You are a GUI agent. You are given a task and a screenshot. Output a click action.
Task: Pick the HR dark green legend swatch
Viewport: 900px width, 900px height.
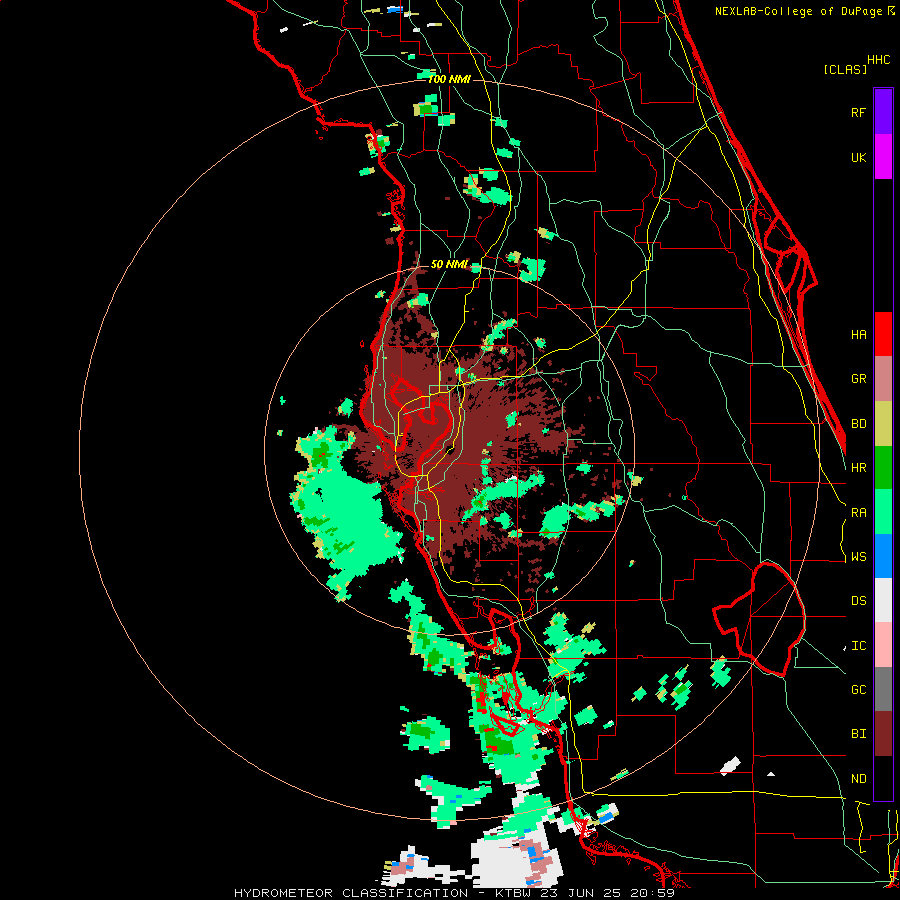(883, 468)
